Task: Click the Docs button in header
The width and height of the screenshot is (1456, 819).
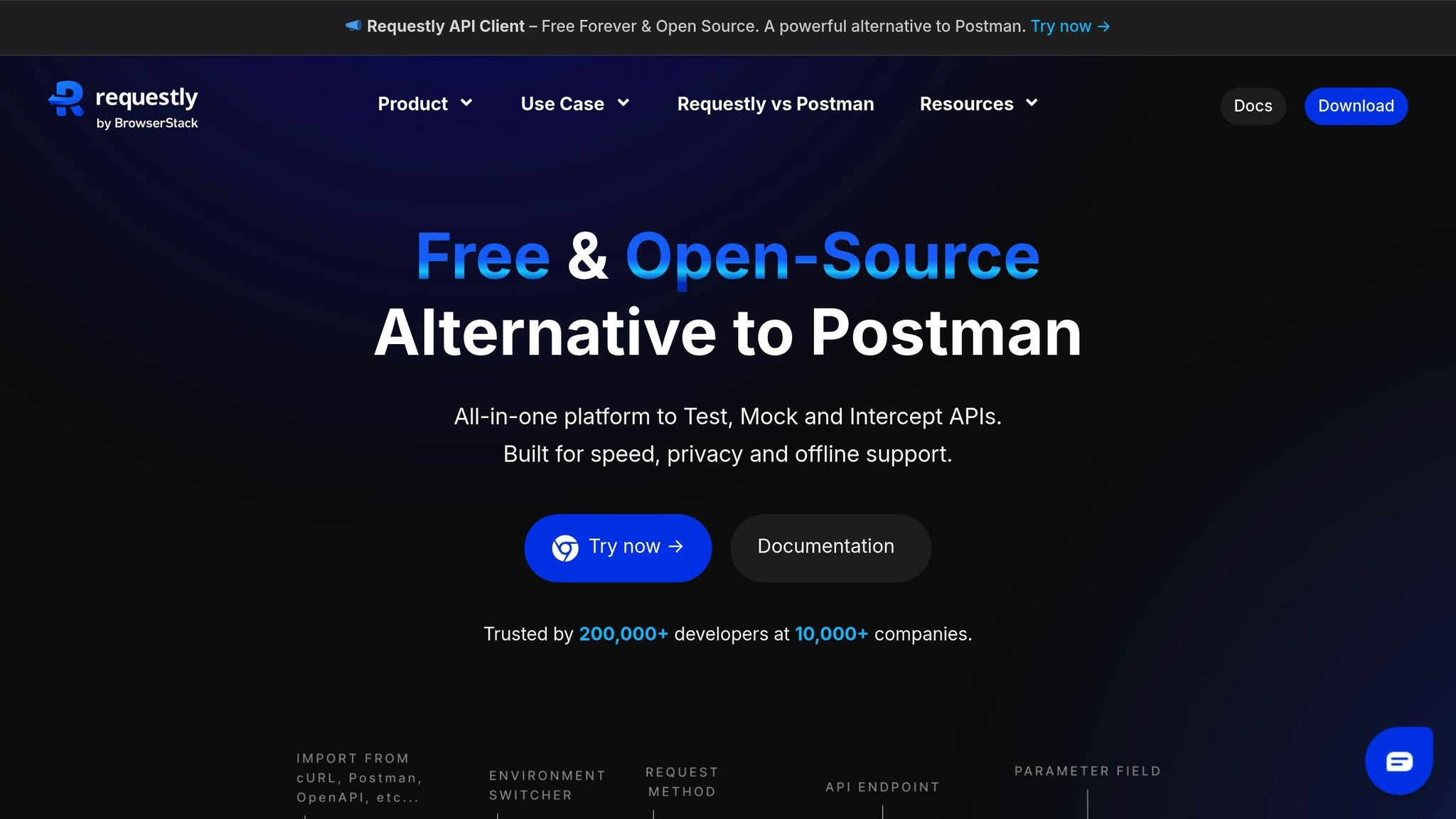Action: tap(1253, 106)
